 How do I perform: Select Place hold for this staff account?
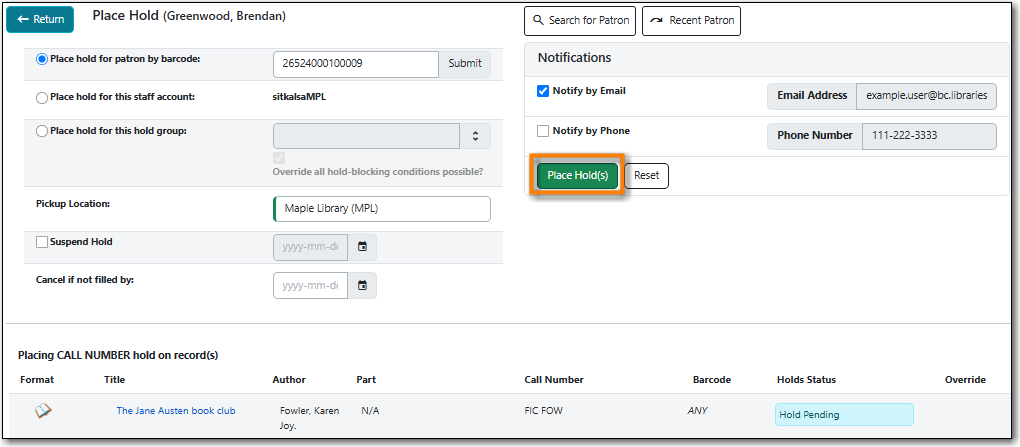pyautogui.click(x=42, y=98)
